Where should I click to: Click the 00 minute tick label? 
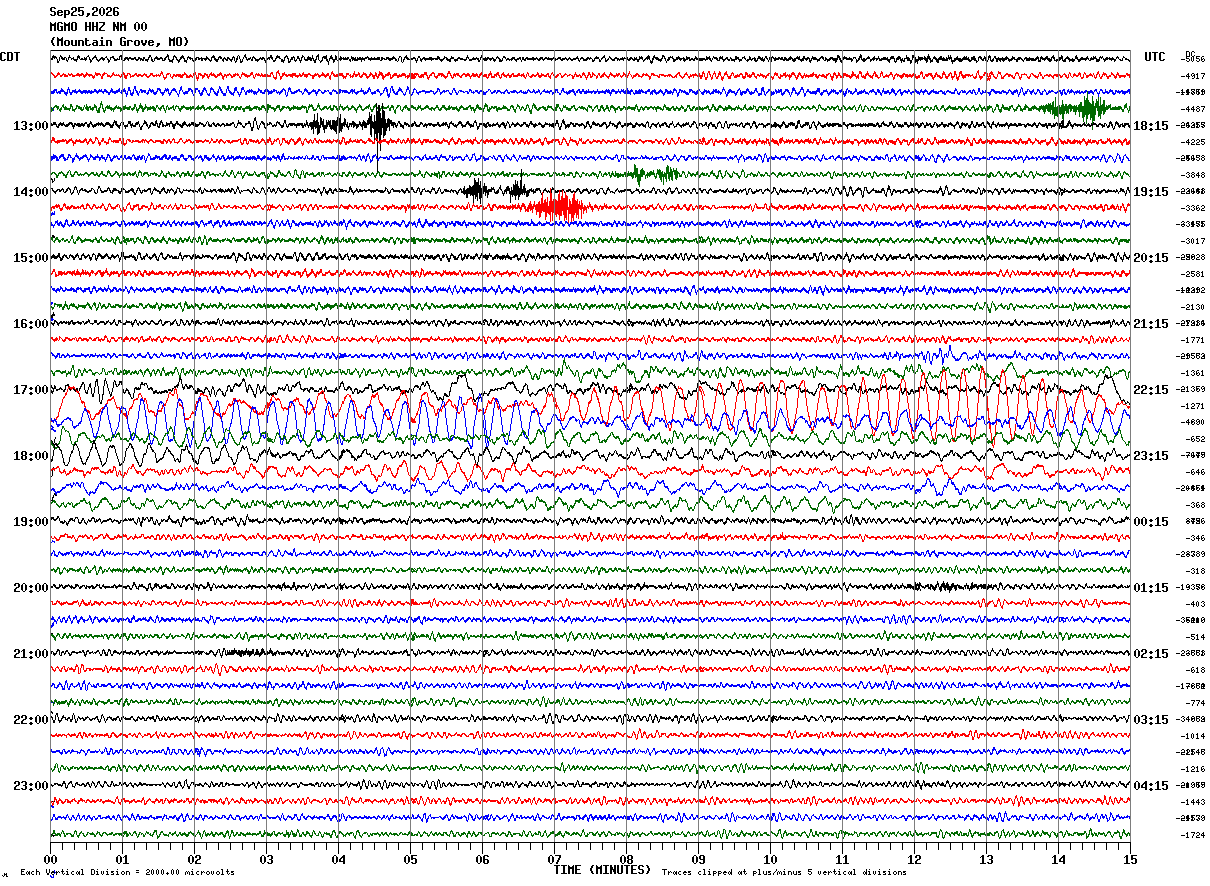click(50, 859)
